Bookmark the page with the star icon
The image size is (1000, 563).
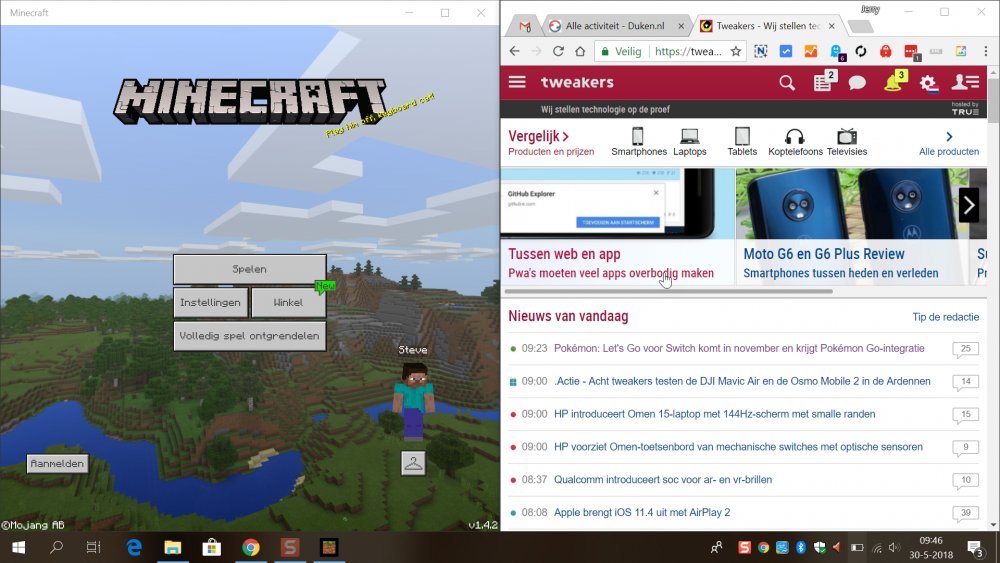click(735, 52)
